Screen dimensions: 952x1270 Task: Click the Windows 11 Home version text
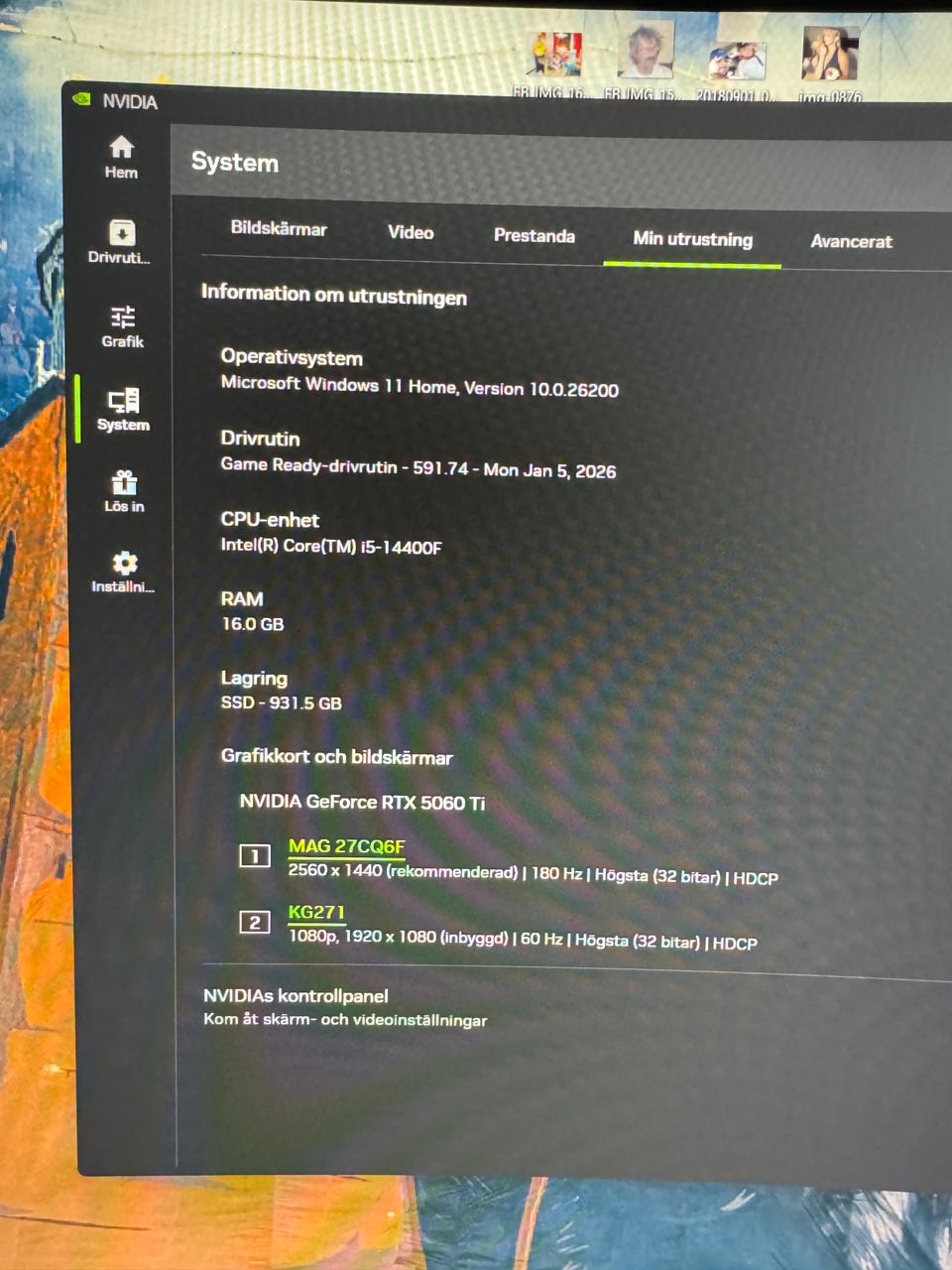[419, 387]
